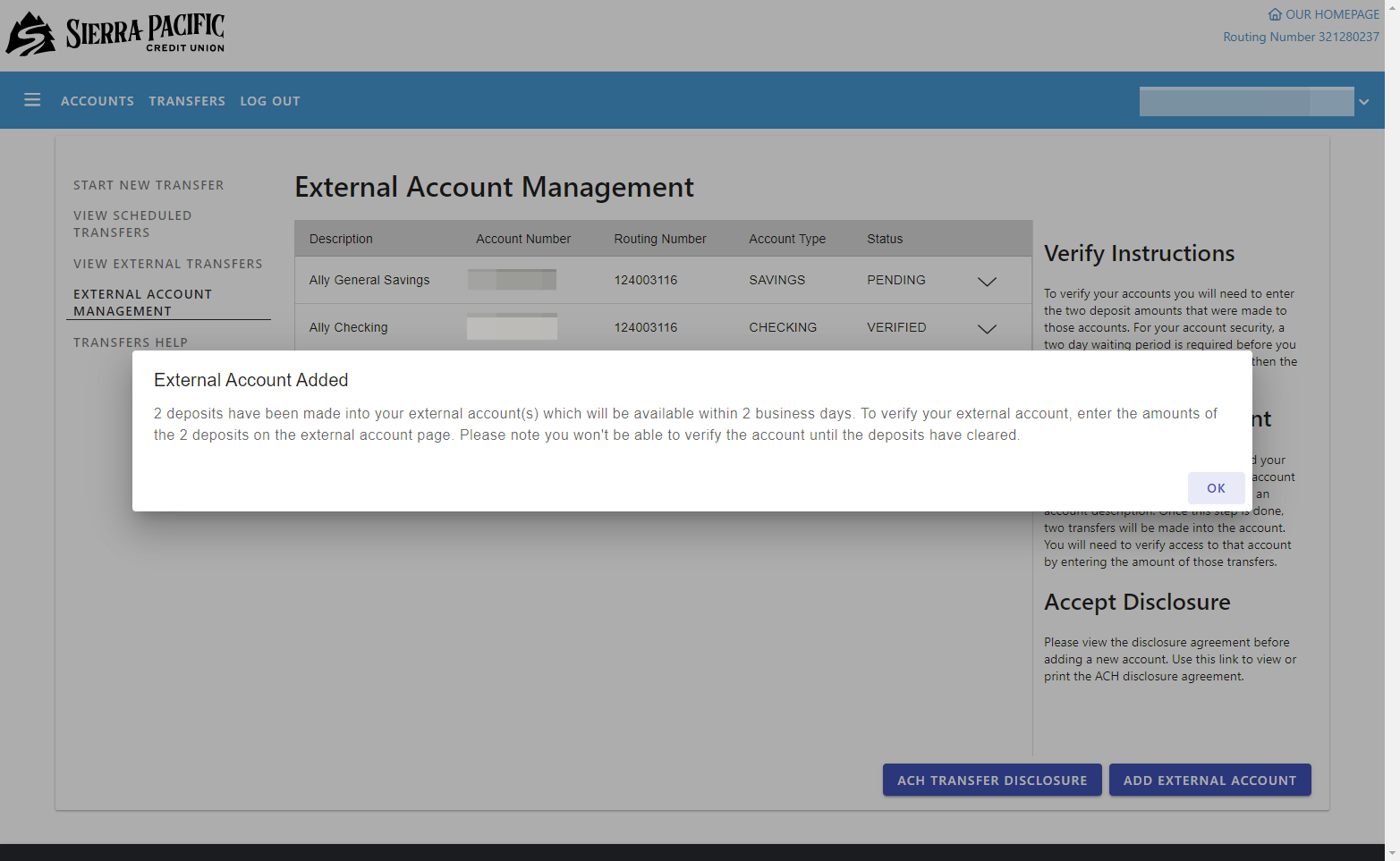The width and height of the screenshot is (1400, 861).
Task: Click the Routing Number 321280237 text
Action: point(1302,37)
